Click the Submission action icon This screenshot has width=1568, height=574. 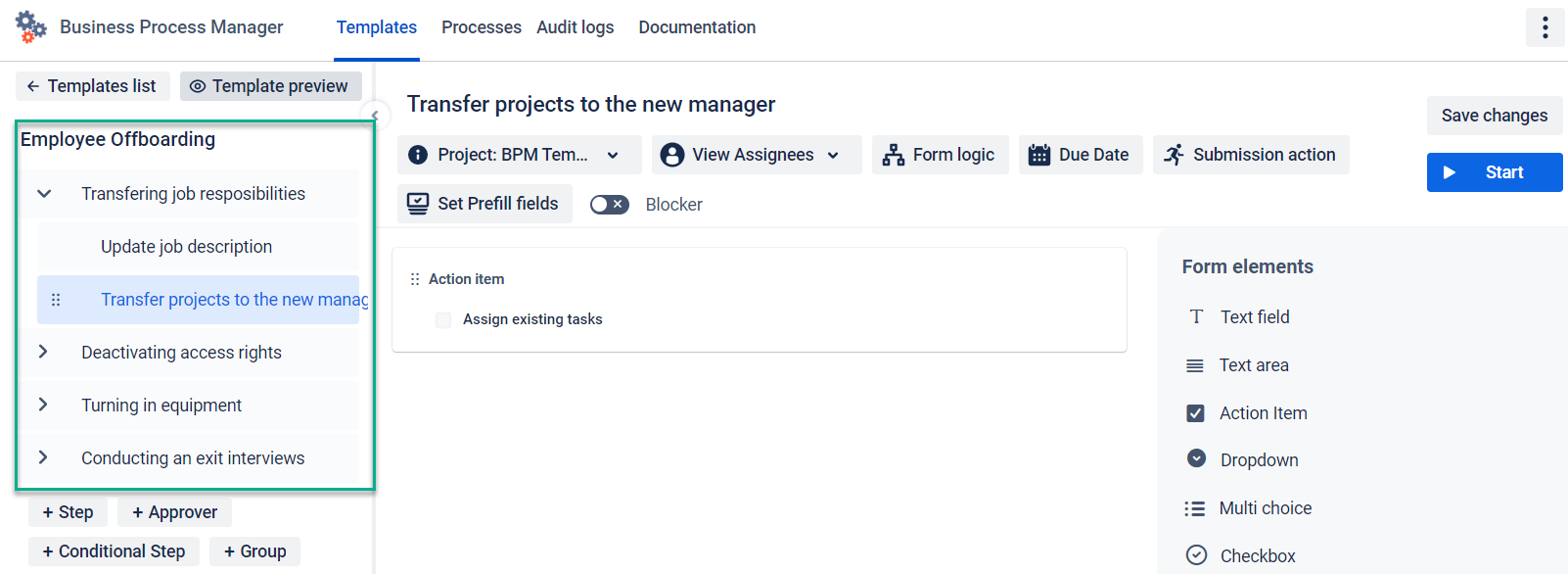1174,154
